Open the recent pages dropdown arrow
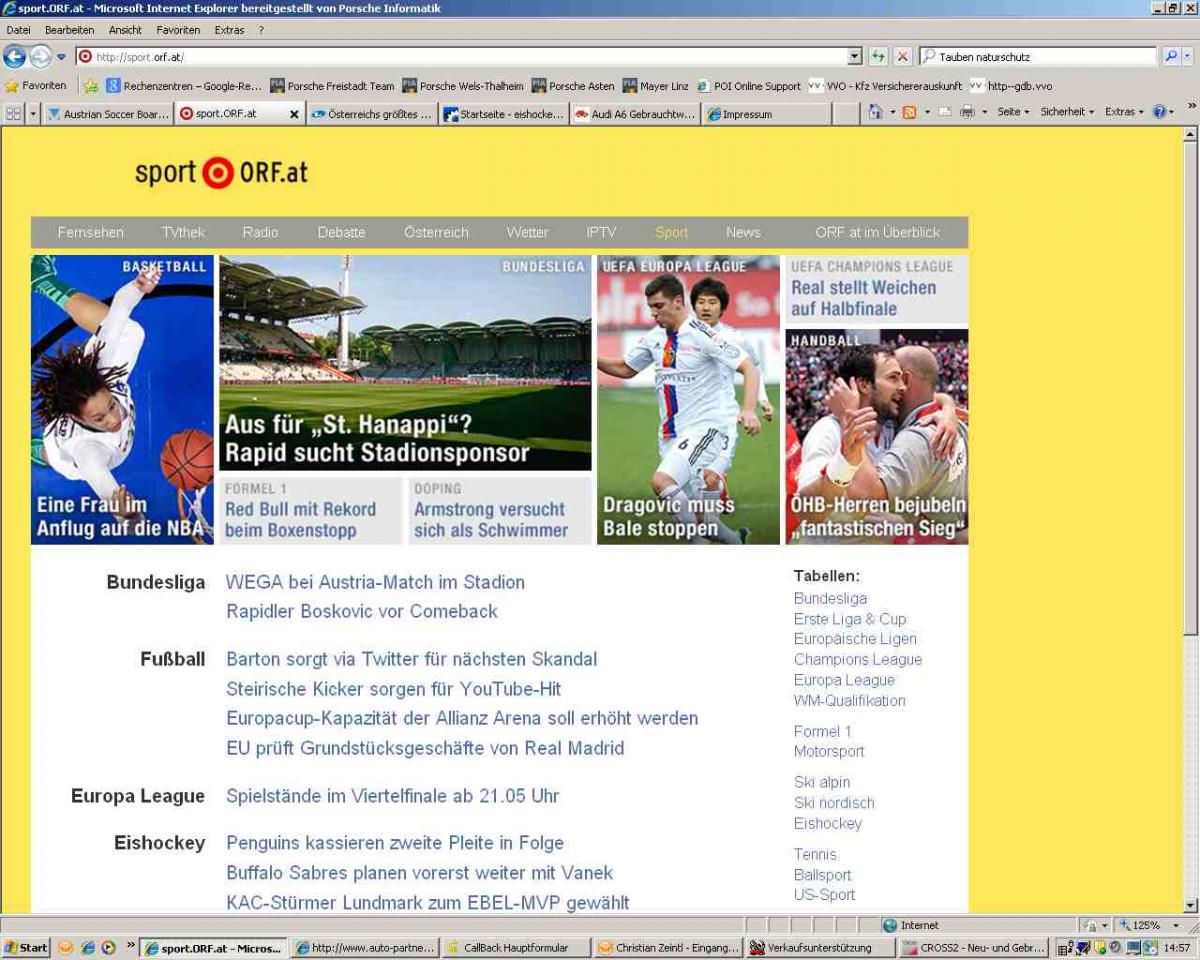The width and height of the screenshot is (1200, 960). pos(61,57)
